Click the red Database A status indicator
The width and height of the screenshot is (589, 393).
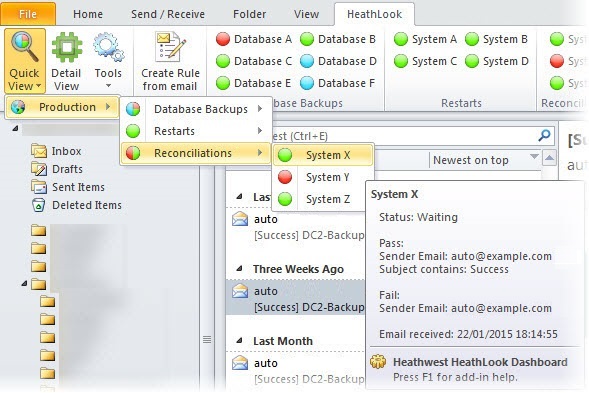click(223, 39)
